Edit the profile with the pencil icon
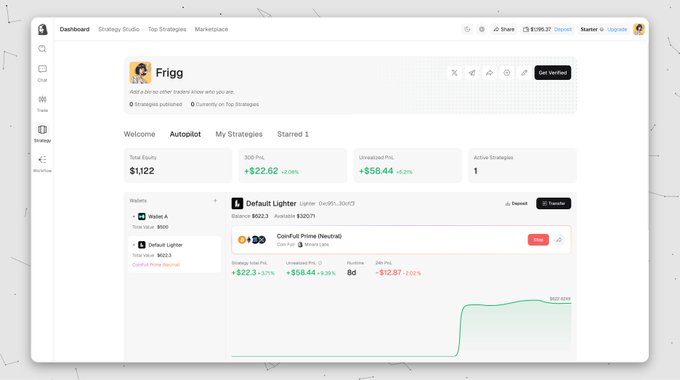Viewport: 680px width, 380px height. pos(524,73)
